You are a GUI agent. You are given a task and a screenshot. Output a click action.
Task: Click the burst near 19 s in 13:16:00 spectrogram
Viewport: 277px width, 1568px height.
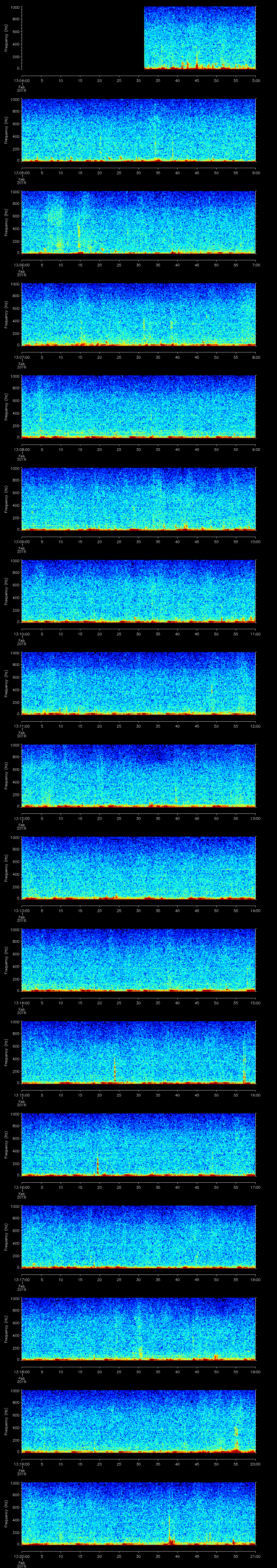[97, 1163]
